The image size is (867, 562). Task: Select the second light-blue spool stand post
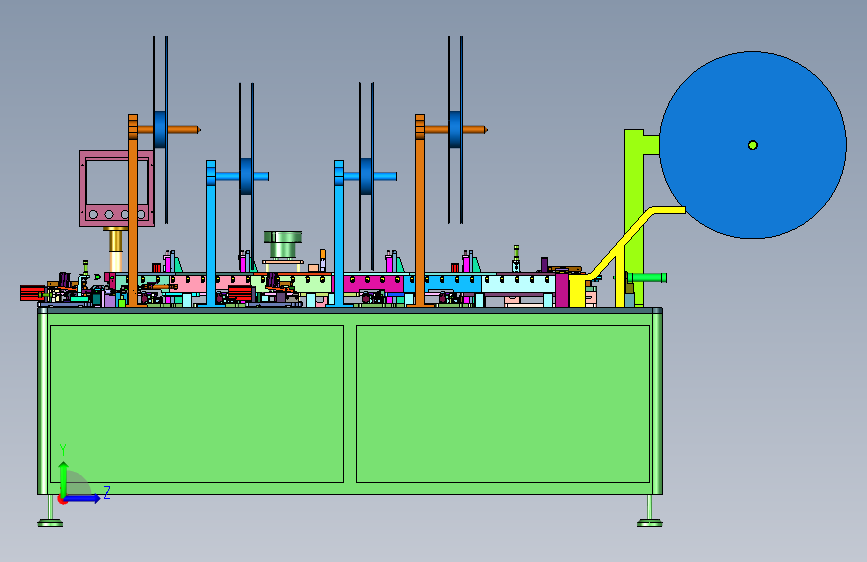(339, 233)
